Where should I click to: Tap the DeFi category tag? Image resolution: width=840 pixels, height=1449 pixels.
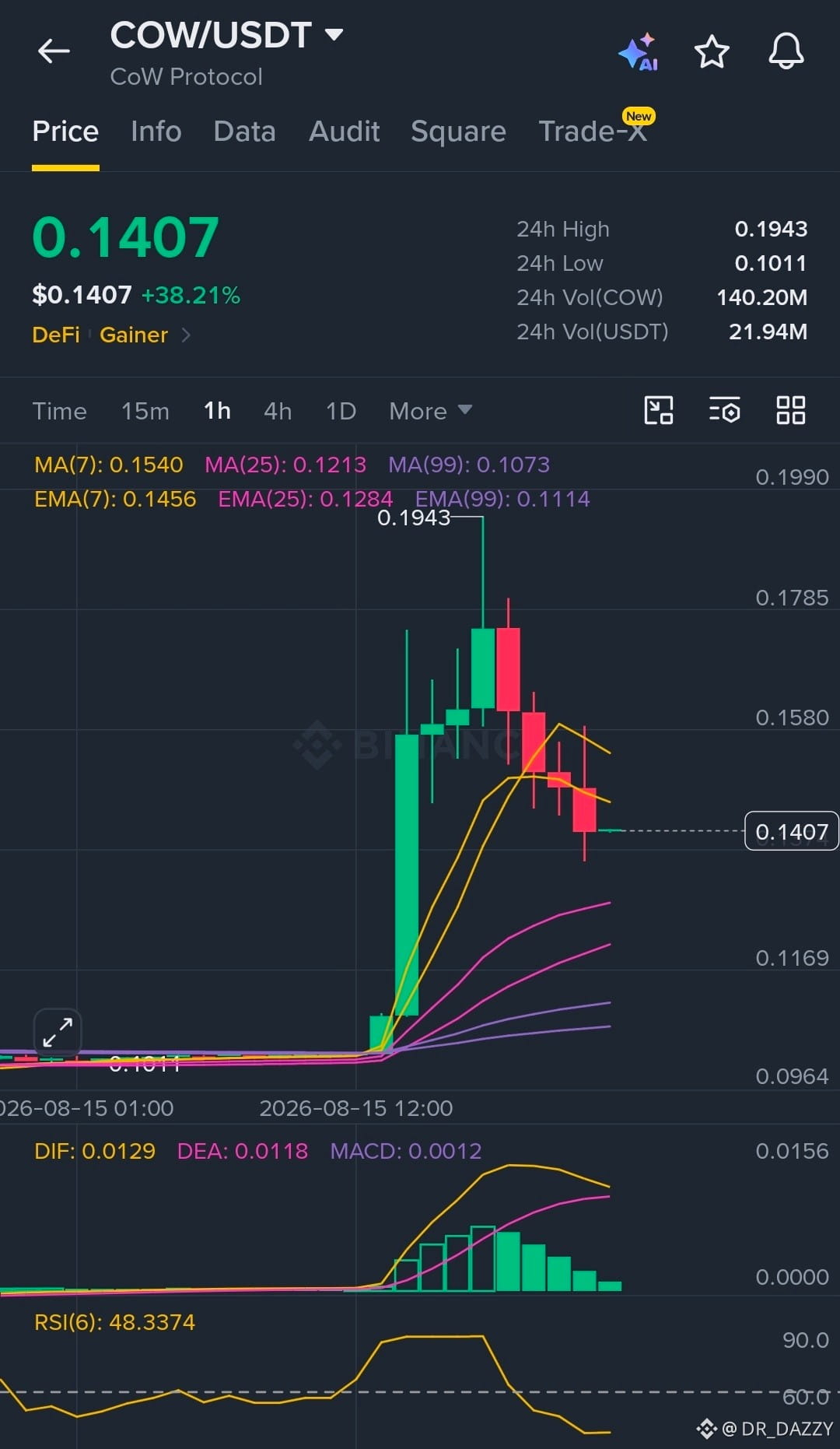tap(56, 335)
